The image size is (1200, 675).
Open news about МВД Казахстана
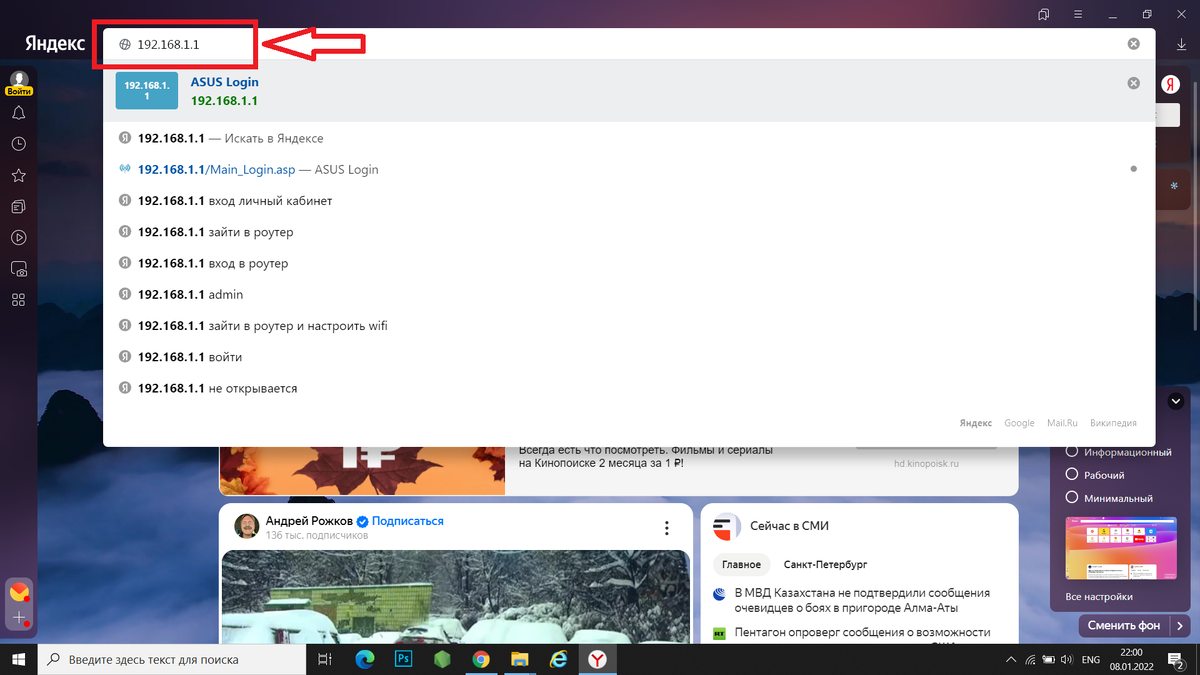pyautogui.click(x=862, y=600)
